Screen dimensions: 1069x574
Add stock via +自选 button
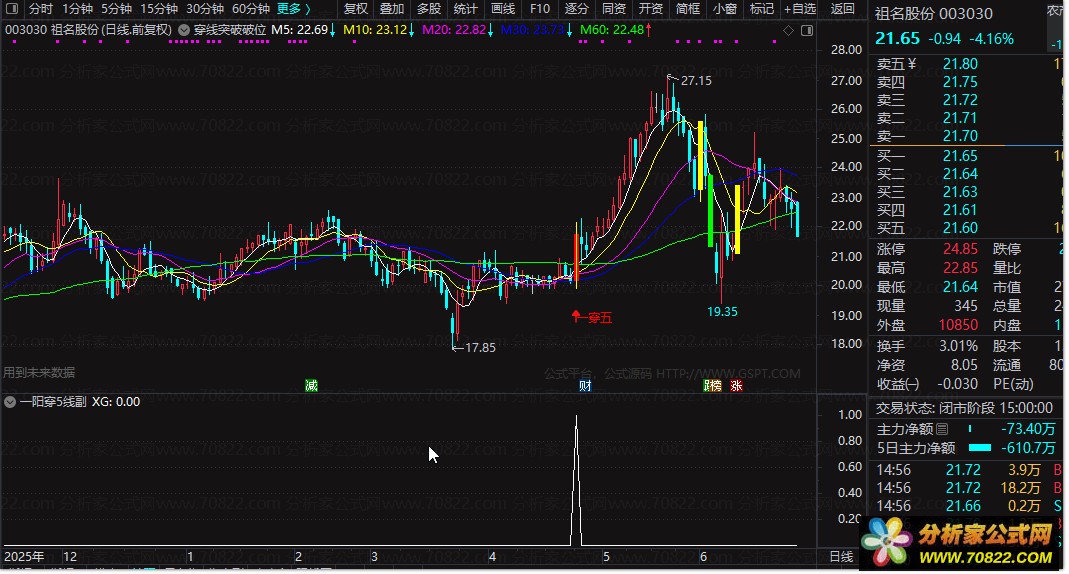(x=800, y=9)
